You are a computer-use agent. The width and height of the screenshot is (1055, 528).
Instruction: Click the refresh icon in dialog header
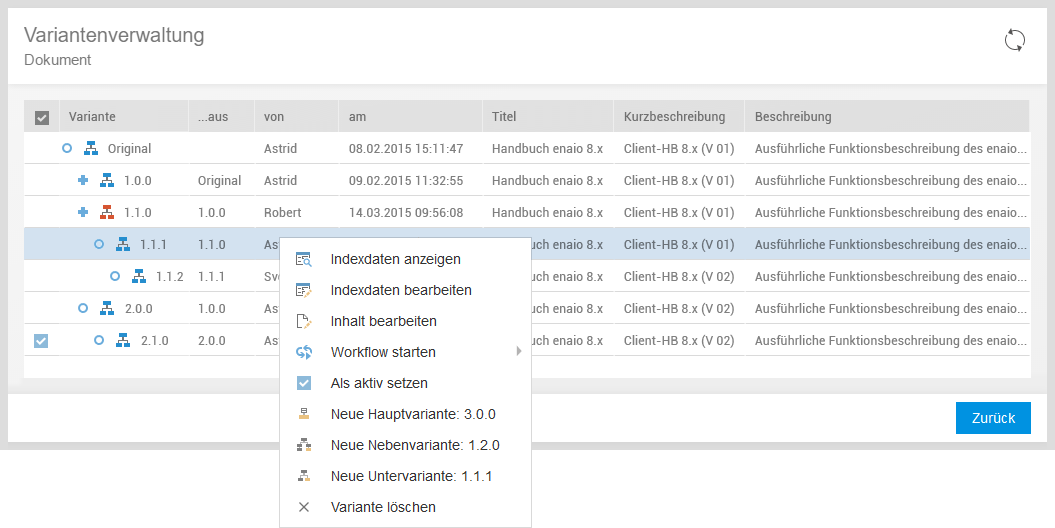click(1014, 40)
